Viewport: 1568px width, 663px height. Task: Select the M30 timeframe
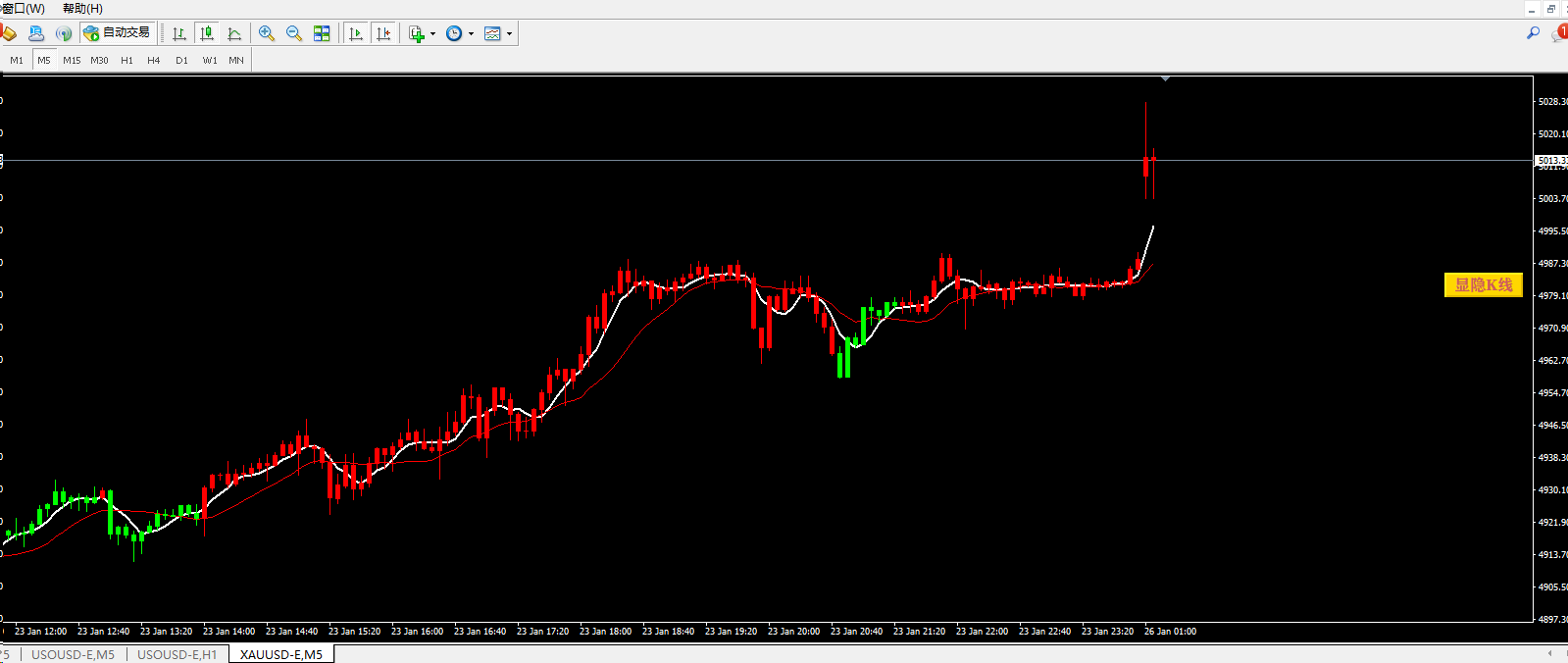(99, 60)
